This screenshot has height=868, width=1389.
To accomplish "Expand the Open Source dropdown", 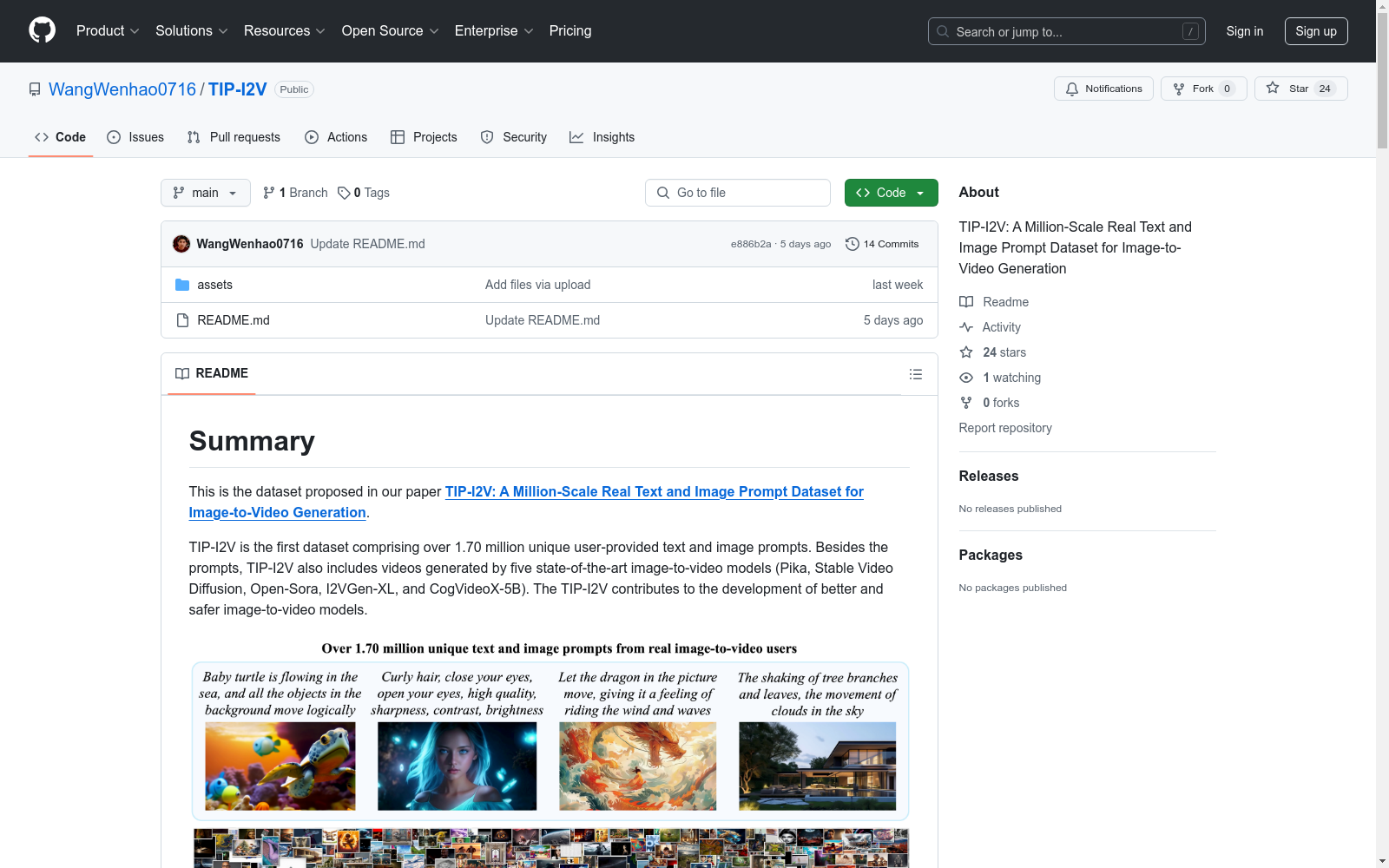I will click(391, 30).
